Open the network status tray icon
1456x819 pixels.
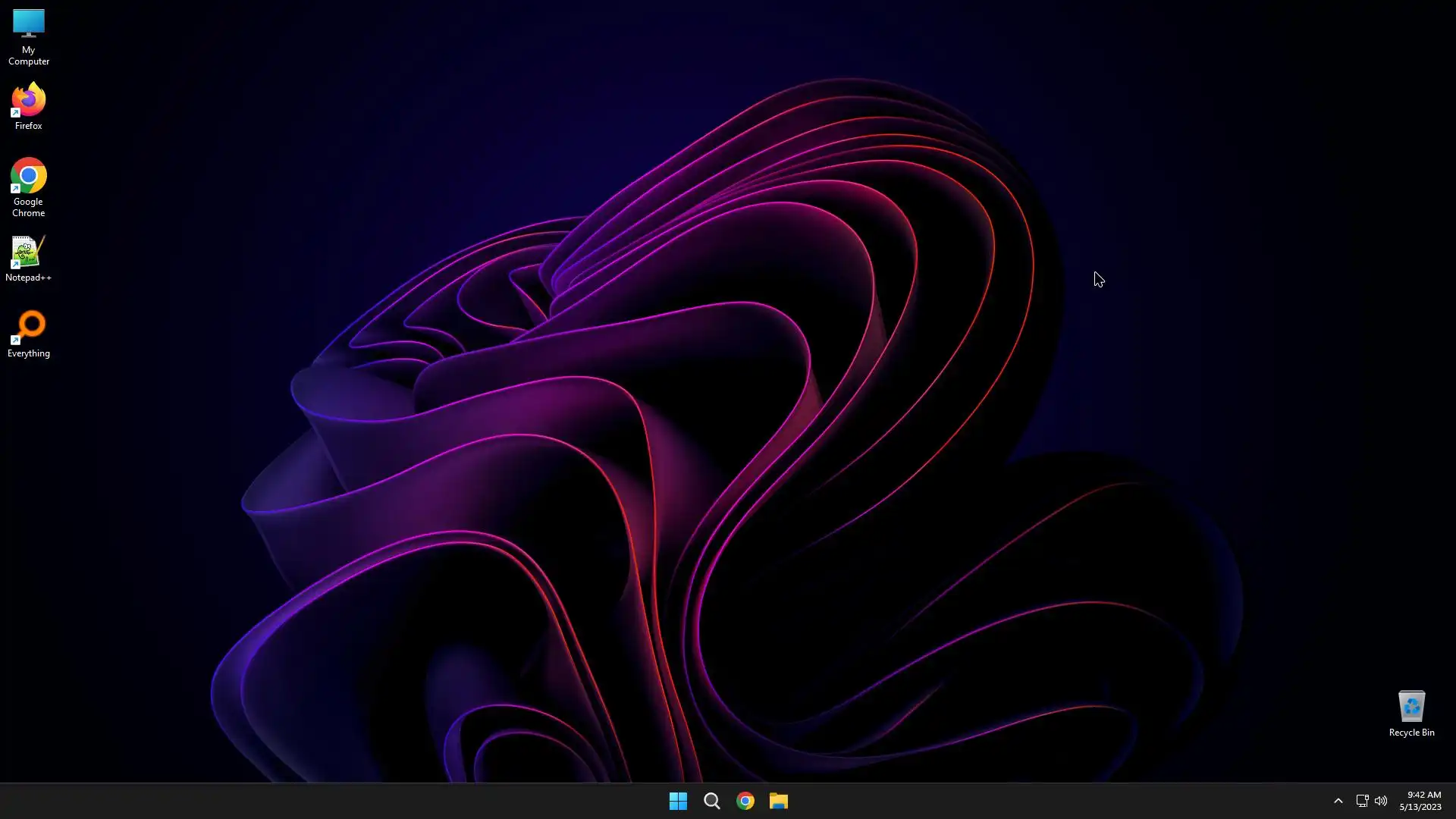coord(1362,801)
